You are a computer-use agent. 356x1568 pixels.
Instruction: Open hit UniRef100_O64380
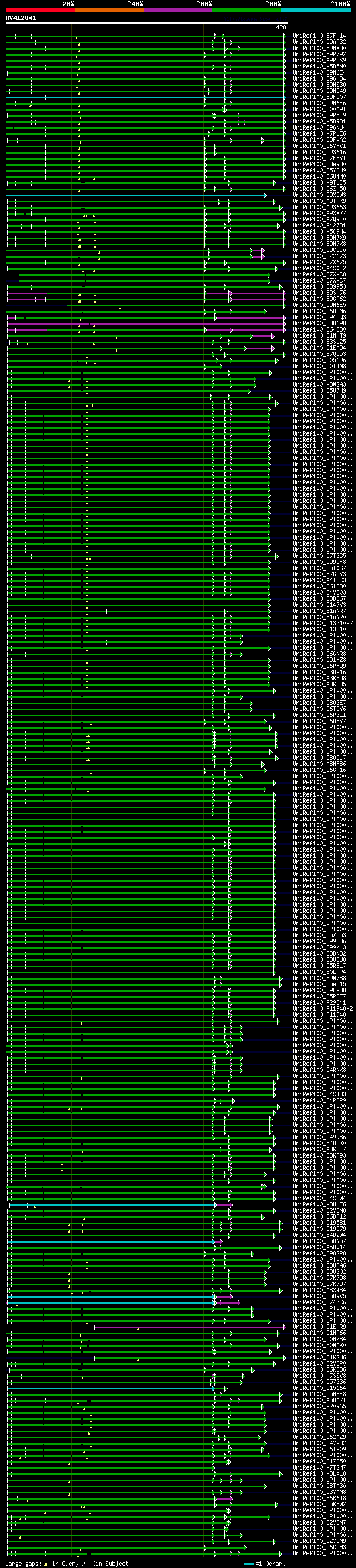click(x=319, y=329)
